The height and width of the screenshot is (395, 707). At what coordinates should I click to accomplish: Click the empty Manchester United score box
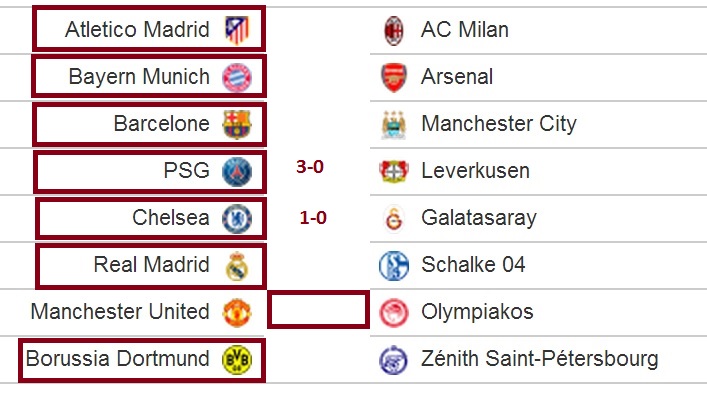(318, 309)
